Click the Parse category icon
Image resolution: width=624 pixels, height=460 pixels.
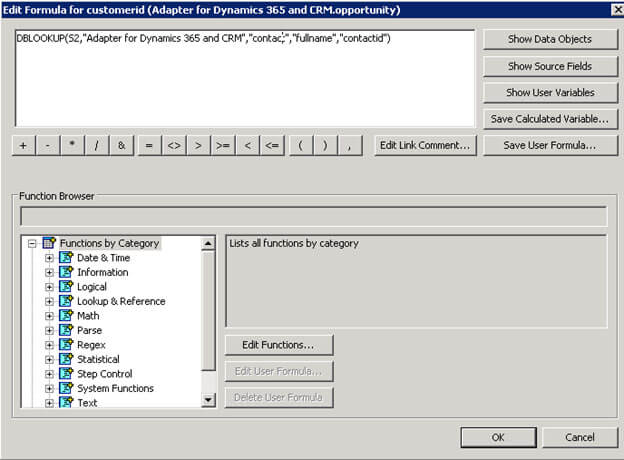pyautogui.click(x=66, y=330)
